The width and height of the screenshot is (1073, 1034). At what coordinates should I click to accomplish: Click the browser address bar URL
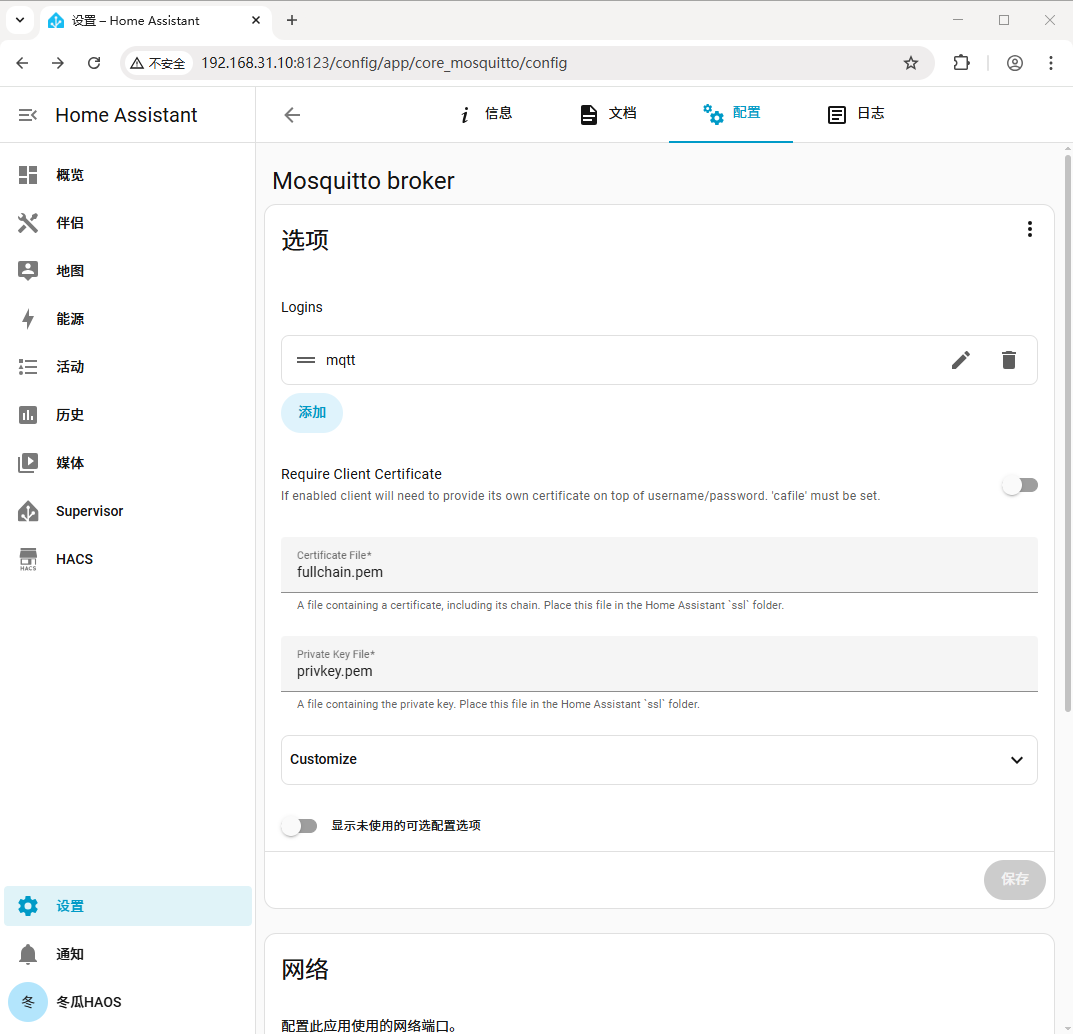tap(384, 63)
